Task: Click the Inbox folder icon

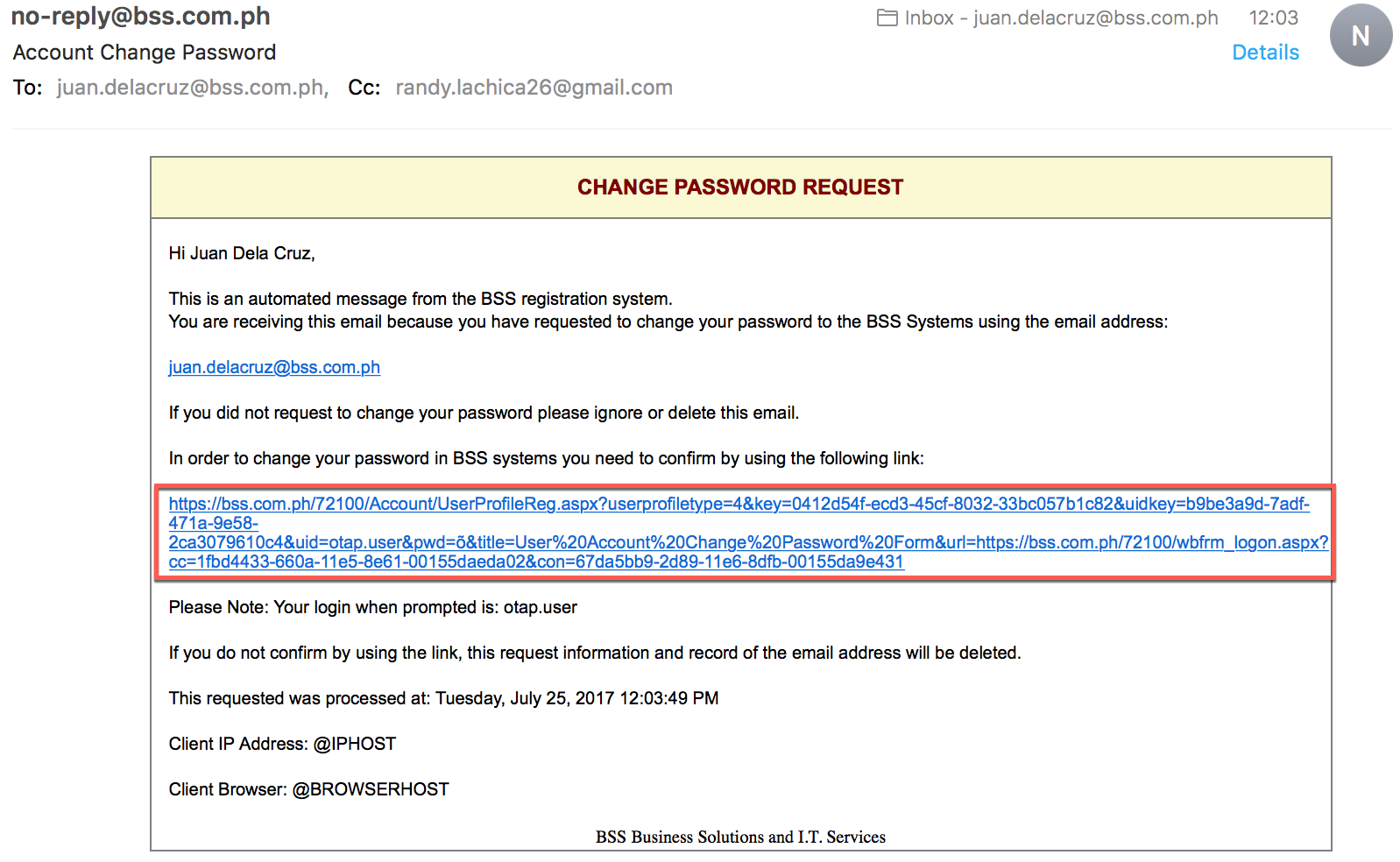Action: pyautogui.click(x=887, y=18)
